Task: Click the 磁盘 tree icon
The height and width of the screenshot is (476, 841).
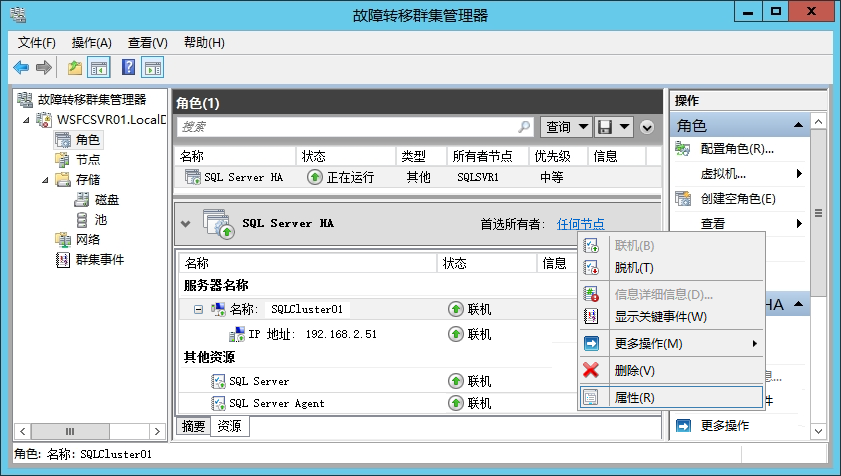Action: pyautogui.click(x=82, y=200)
